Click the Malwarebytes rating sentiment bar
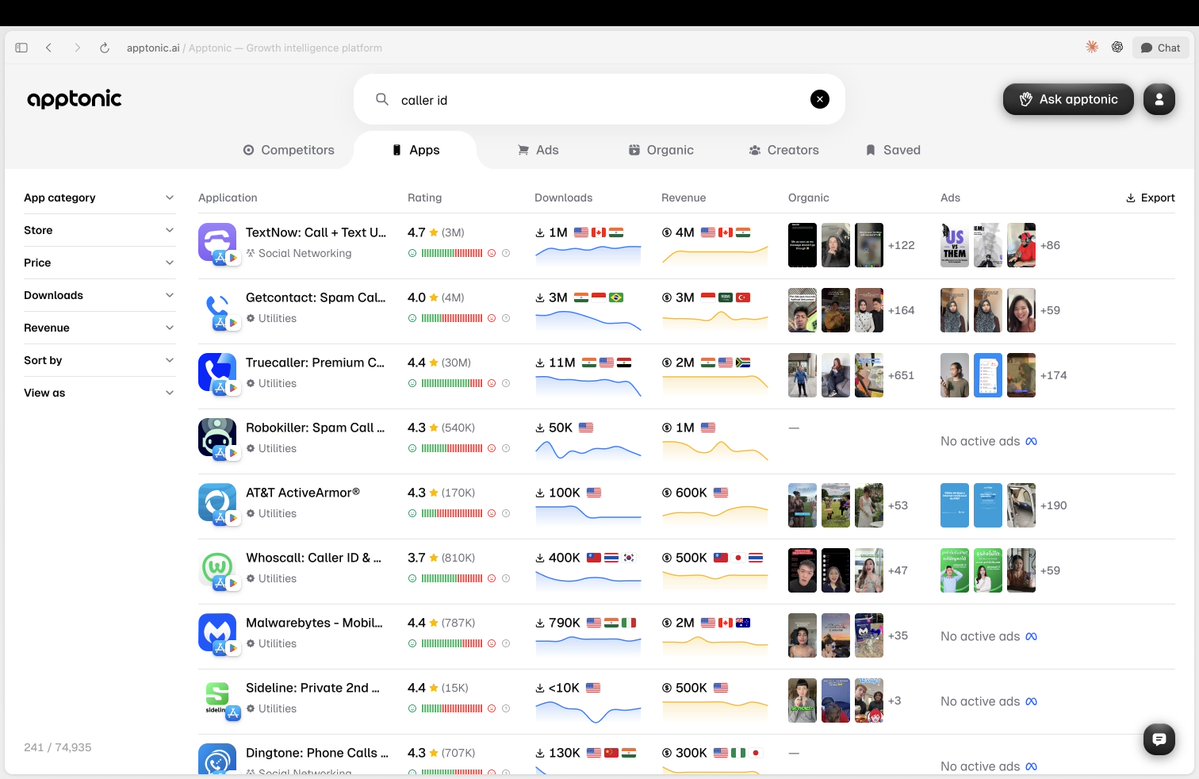The image size is (1199, 779). coord(452,643)
